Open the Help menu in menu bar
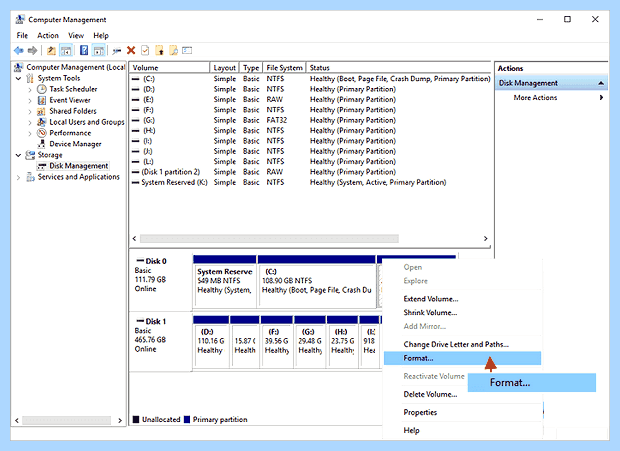 101,36
